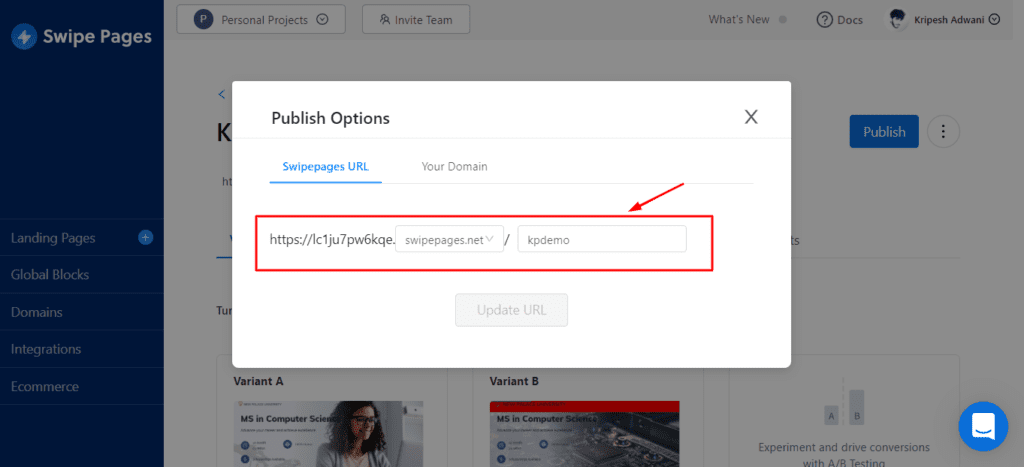Click the kpdemo URL slug field
The width and height of the screenshot is (1024, 467).
602,240
